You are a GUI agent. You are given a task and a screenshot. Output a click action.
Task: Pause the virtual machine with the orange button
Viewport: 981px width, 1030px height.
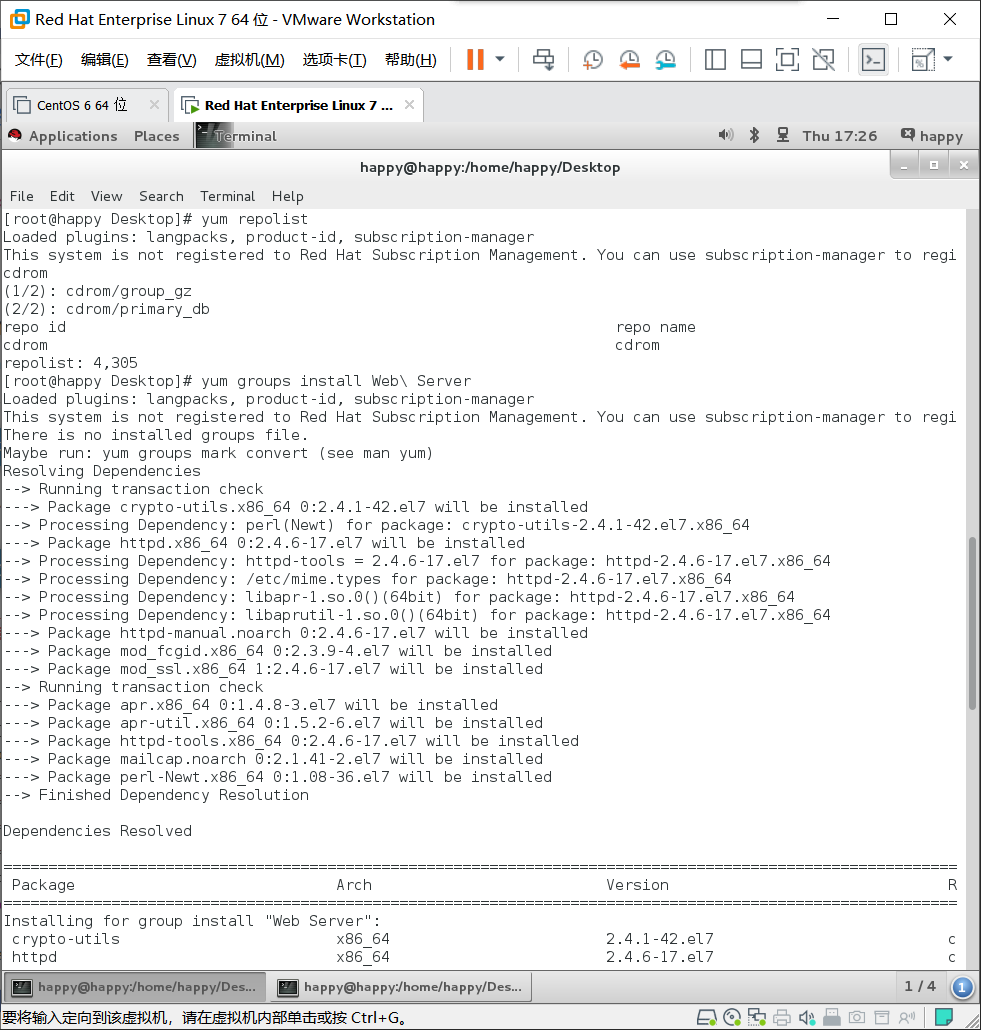click(x=475, y=60)
